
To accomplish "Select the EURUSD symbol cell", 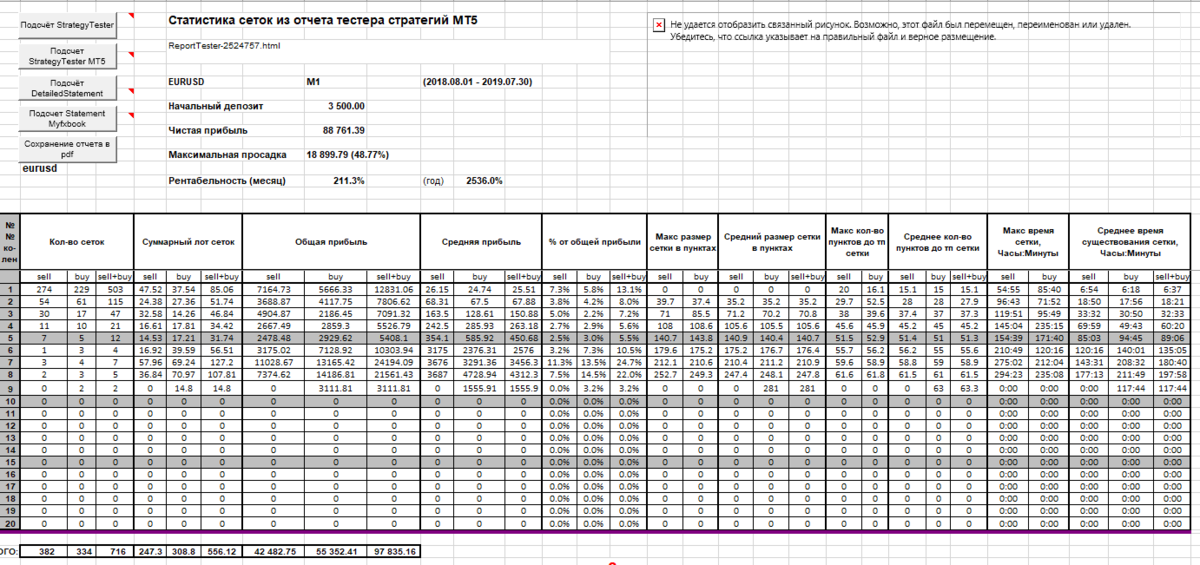I will [x=186, y=81].
